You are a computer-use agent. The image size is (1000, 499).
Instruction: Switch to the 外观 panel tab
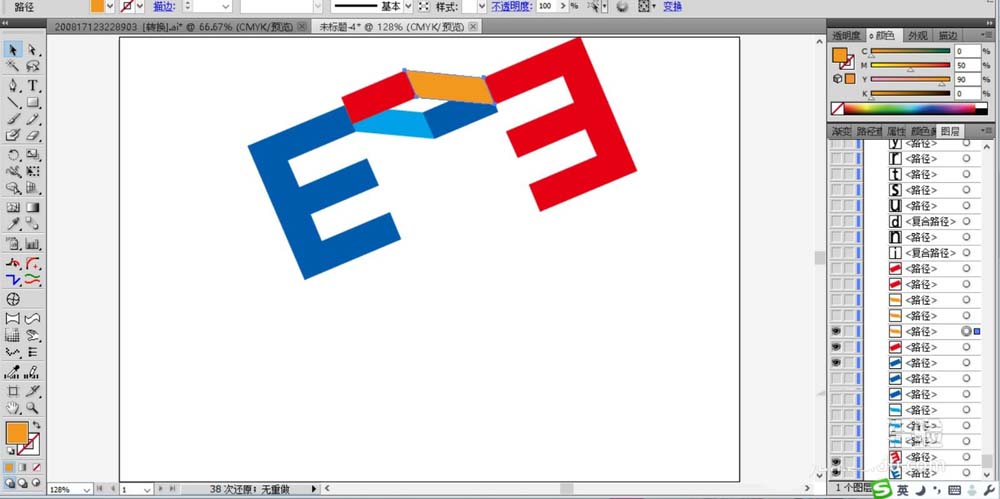(917, 36)
